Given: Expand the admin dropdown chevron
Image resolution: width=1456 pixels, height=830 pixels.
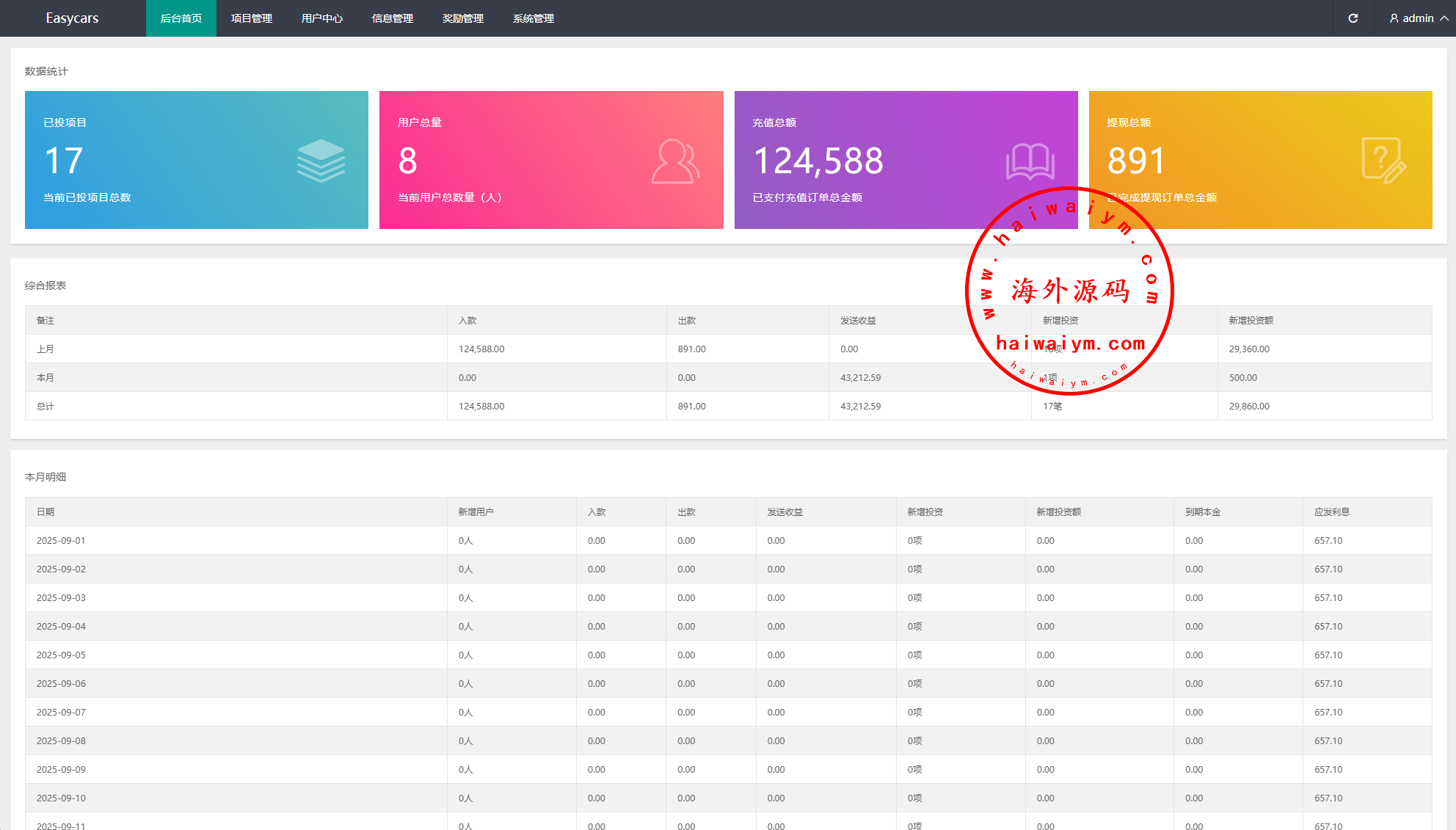Looking at the screenshot, I should [x=1444, y=18].
